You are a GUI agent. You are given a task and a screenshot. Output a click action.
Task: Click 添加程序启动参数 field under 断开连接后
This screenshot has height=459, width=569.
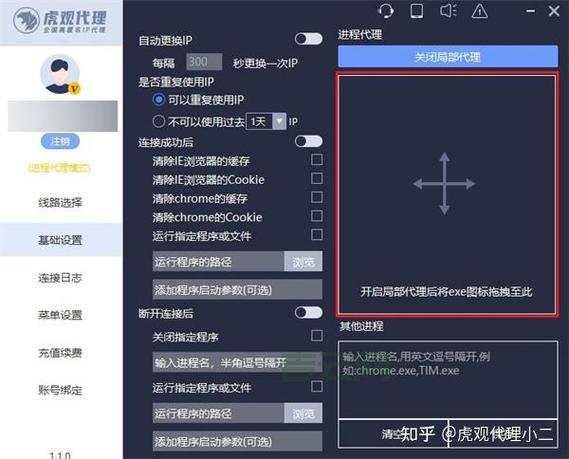(237, 441)
